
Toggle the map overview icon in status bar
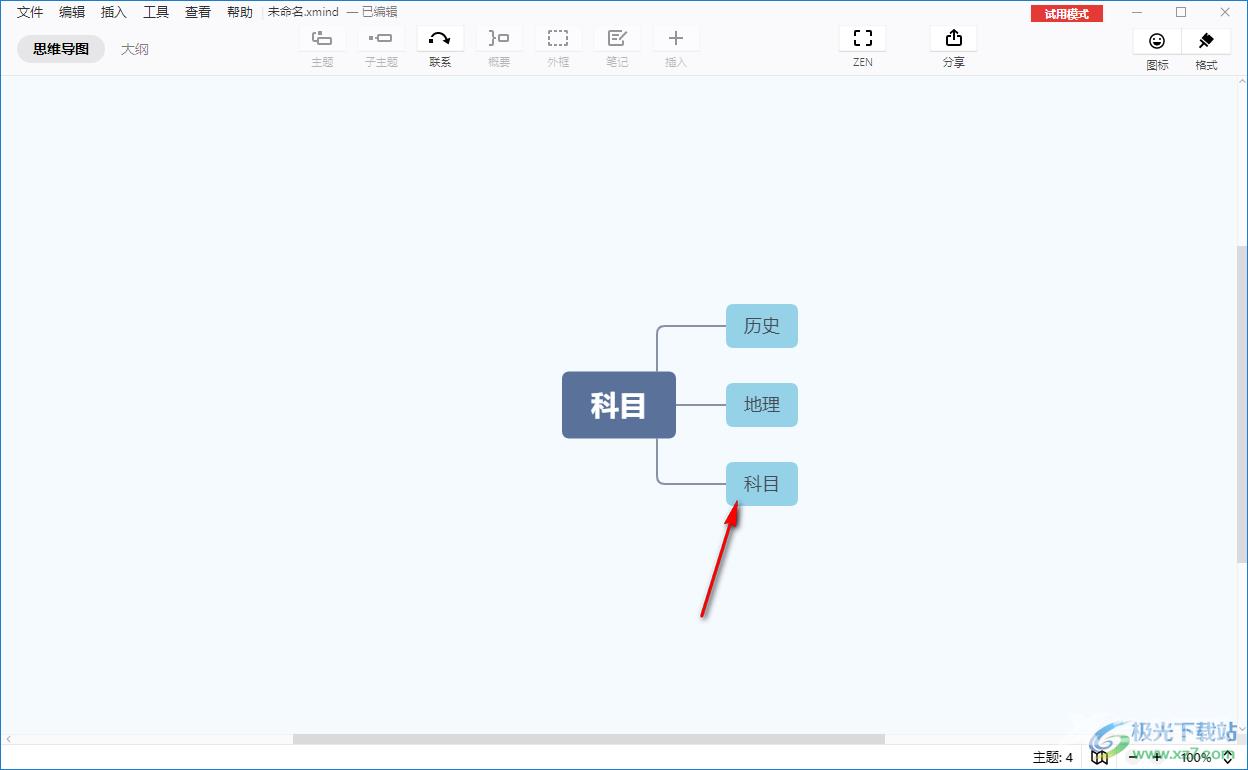tap(1100, 758)
